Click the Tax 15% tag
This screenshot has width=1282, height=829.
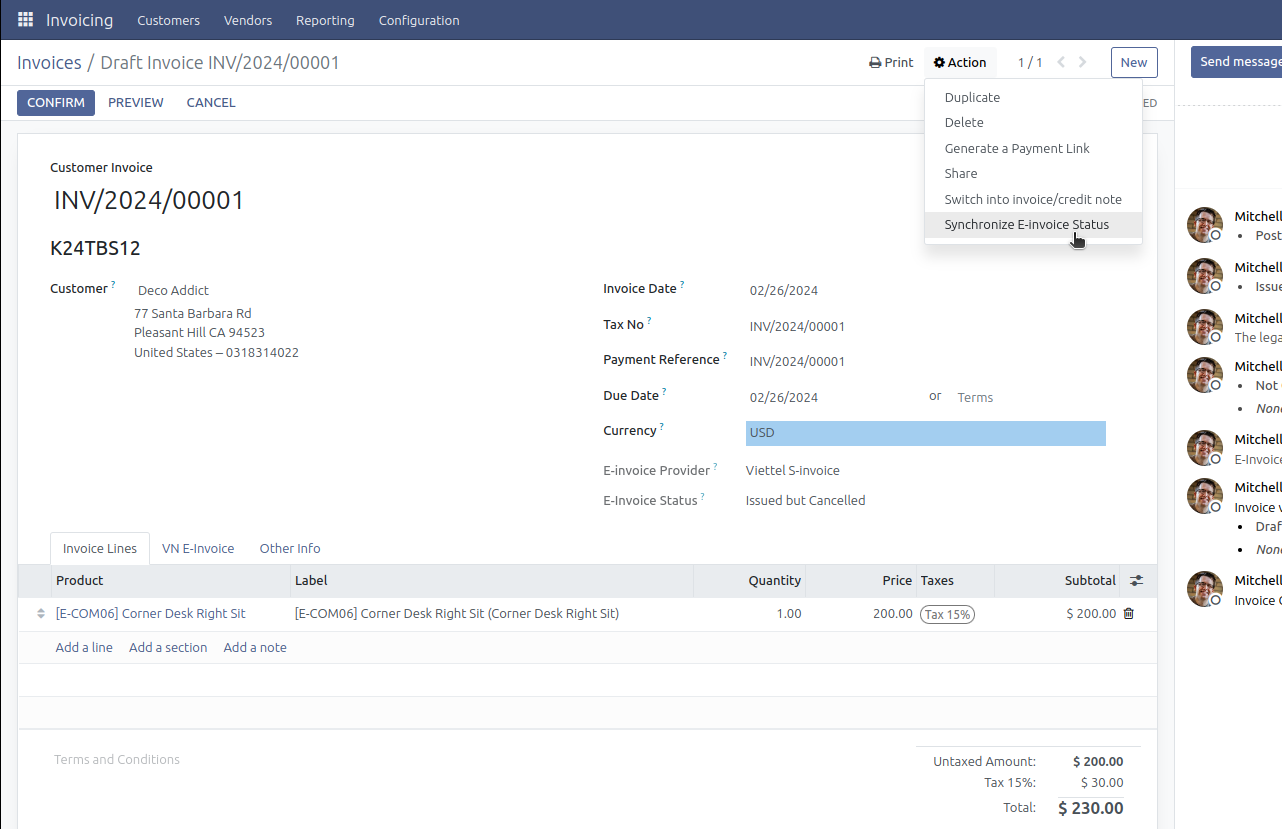[947, 614]
